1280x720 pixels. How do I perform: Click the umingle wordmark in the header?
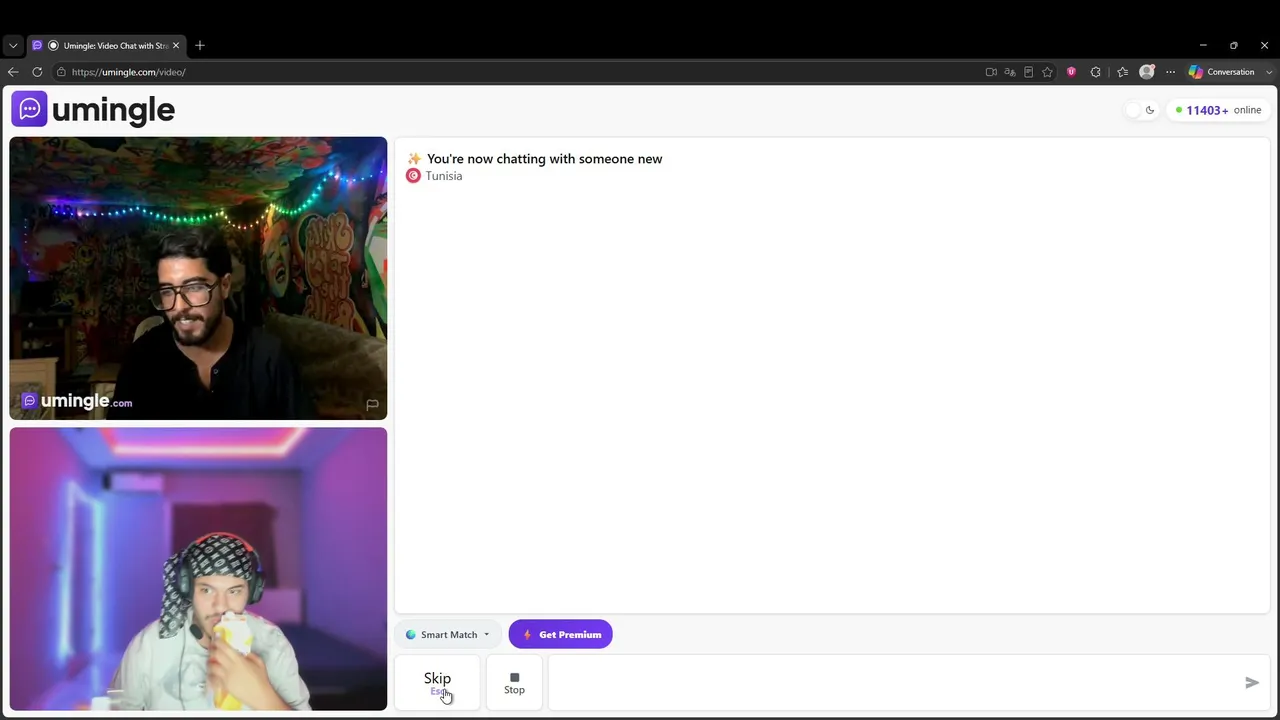click(x=113, y=110)
